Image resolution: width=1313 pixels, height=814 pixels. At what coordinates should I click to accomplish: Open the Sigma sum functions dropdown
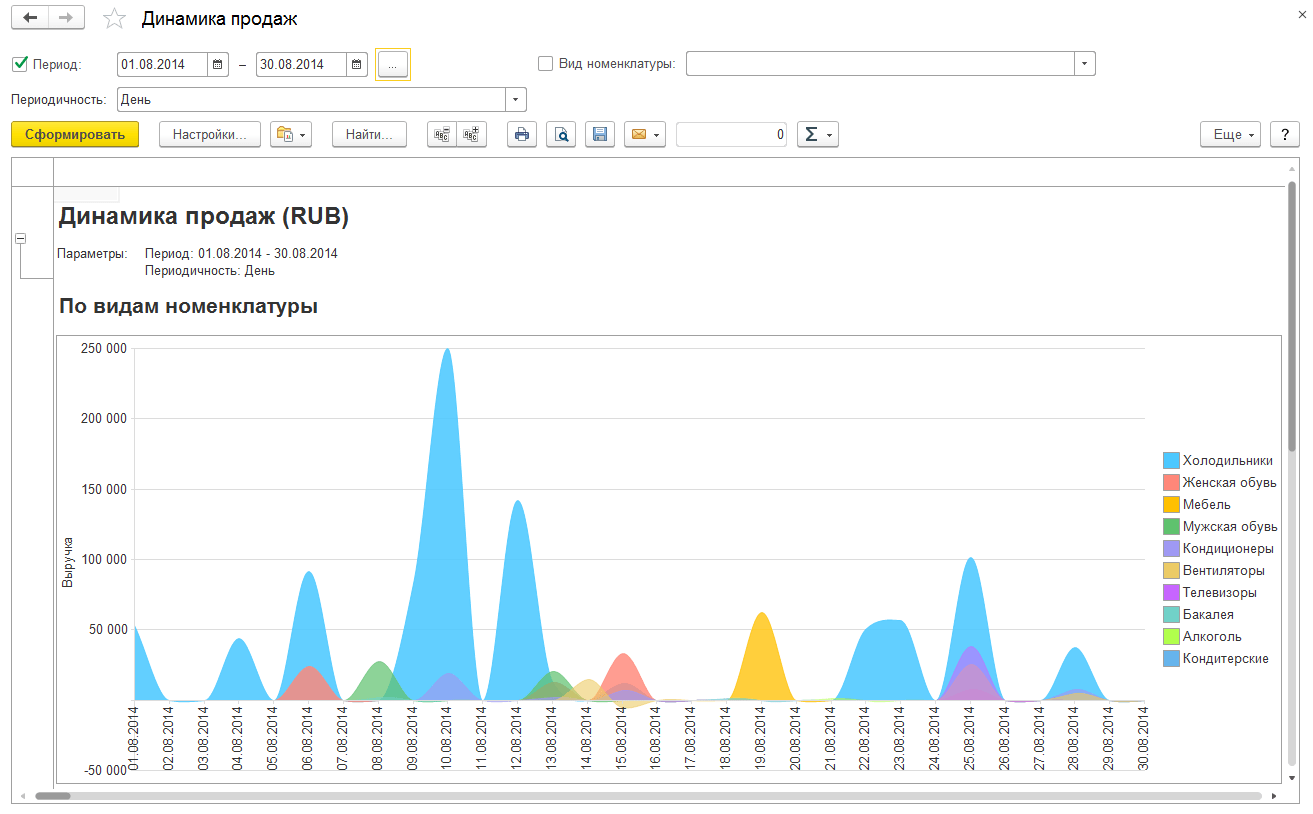click(x=817, y=135)
